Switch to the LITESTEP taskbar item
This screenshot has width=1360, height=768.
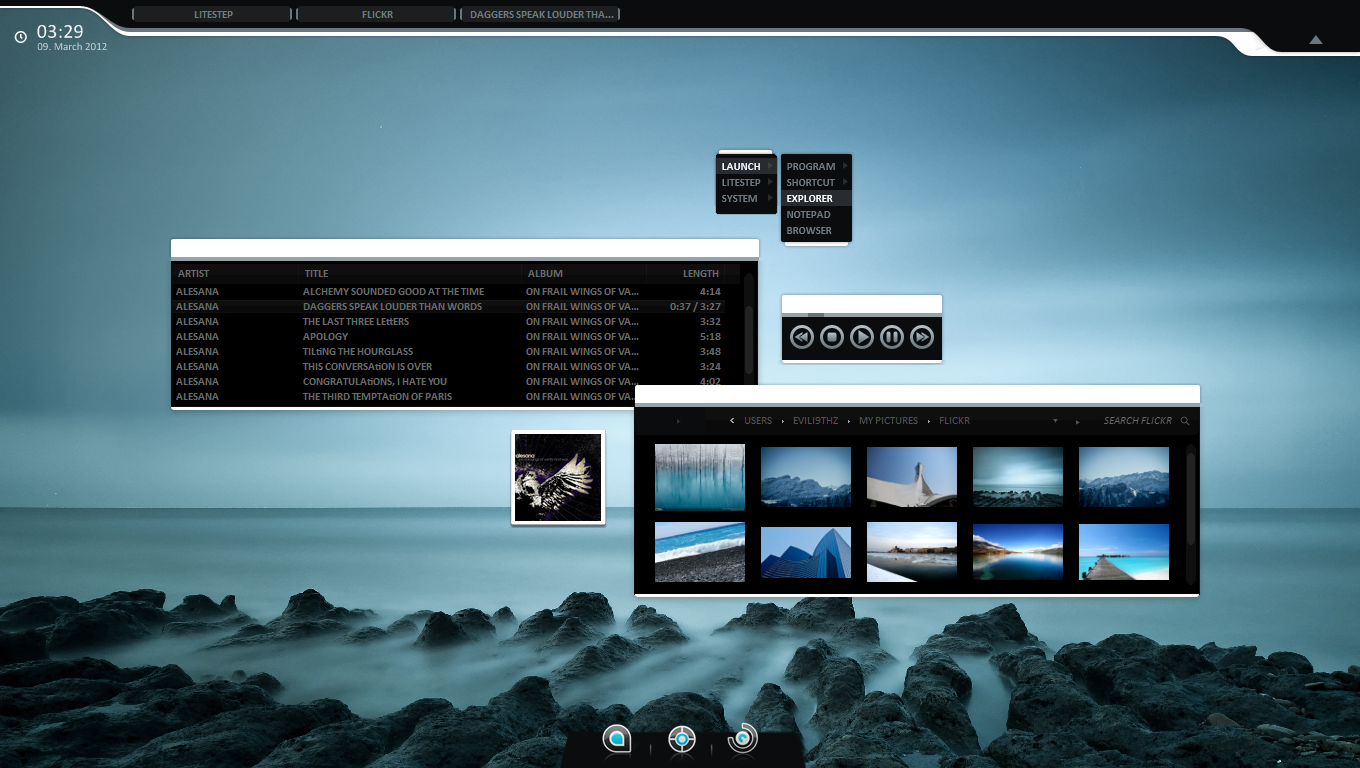tap(212, 15)
